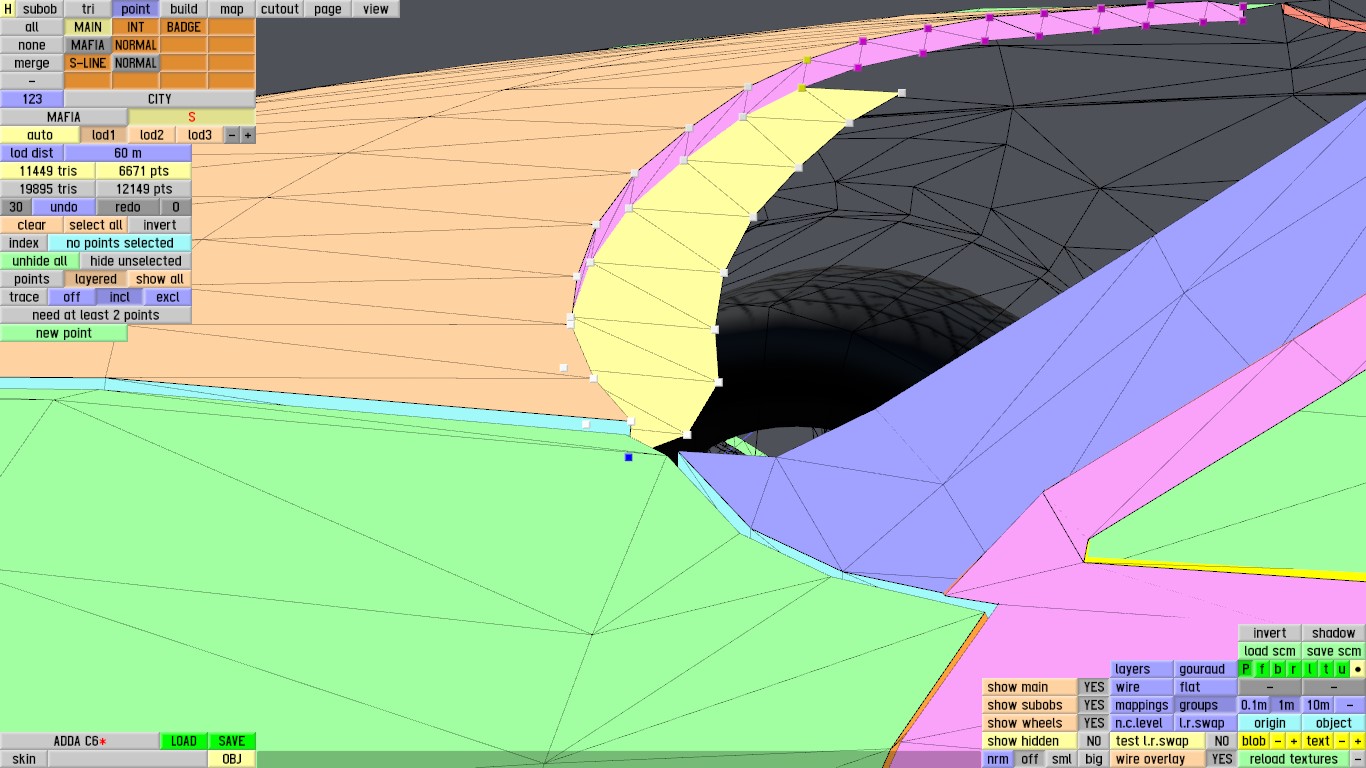Click select all points
1366x768 pixels.
pyautogui.click(x=96, y=225)
